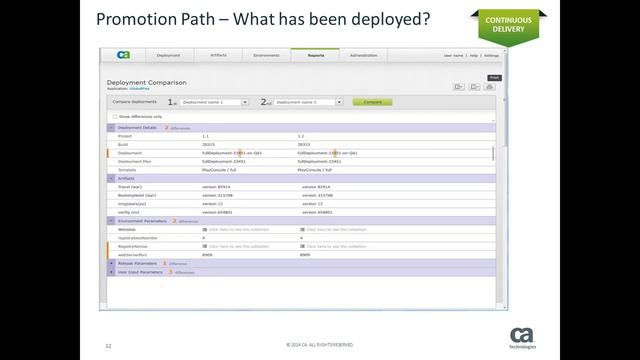
Task: Select the Travel (war) artifact row
Action: point(301,187)
